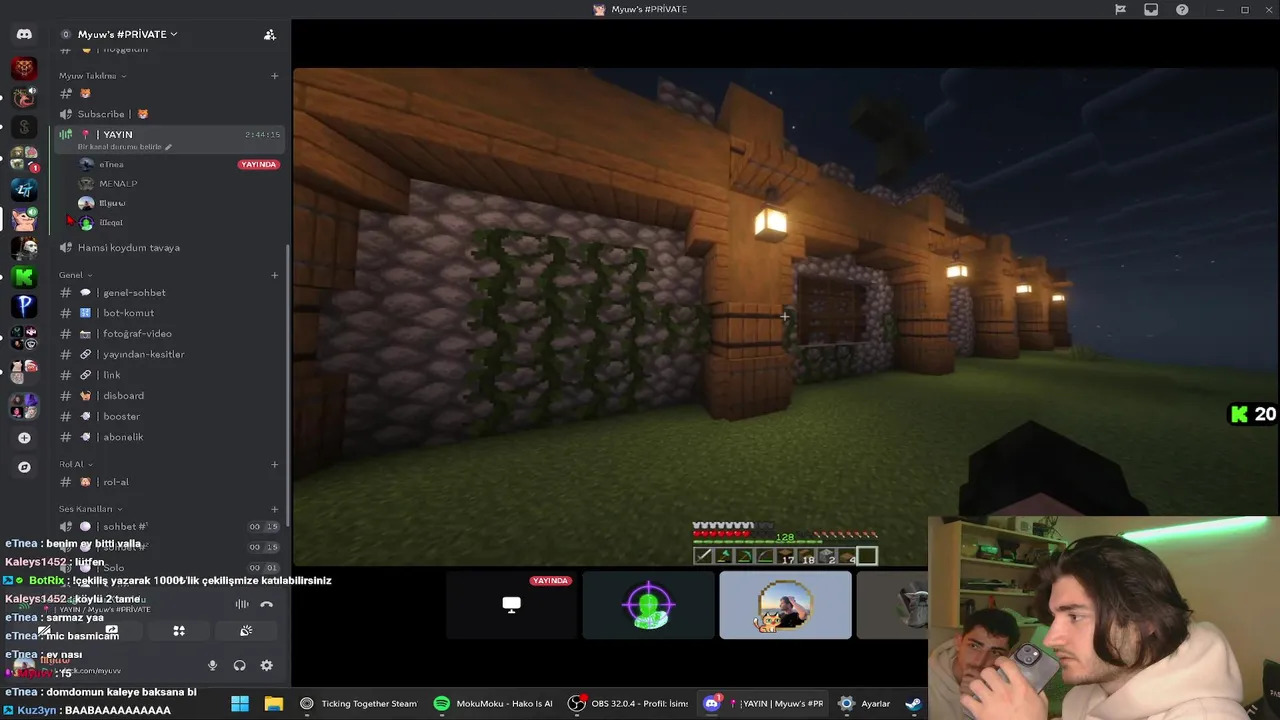The image size is (1280, 720).
Task: Open Discover servers compass icon
Action: (x=24, y=467)
